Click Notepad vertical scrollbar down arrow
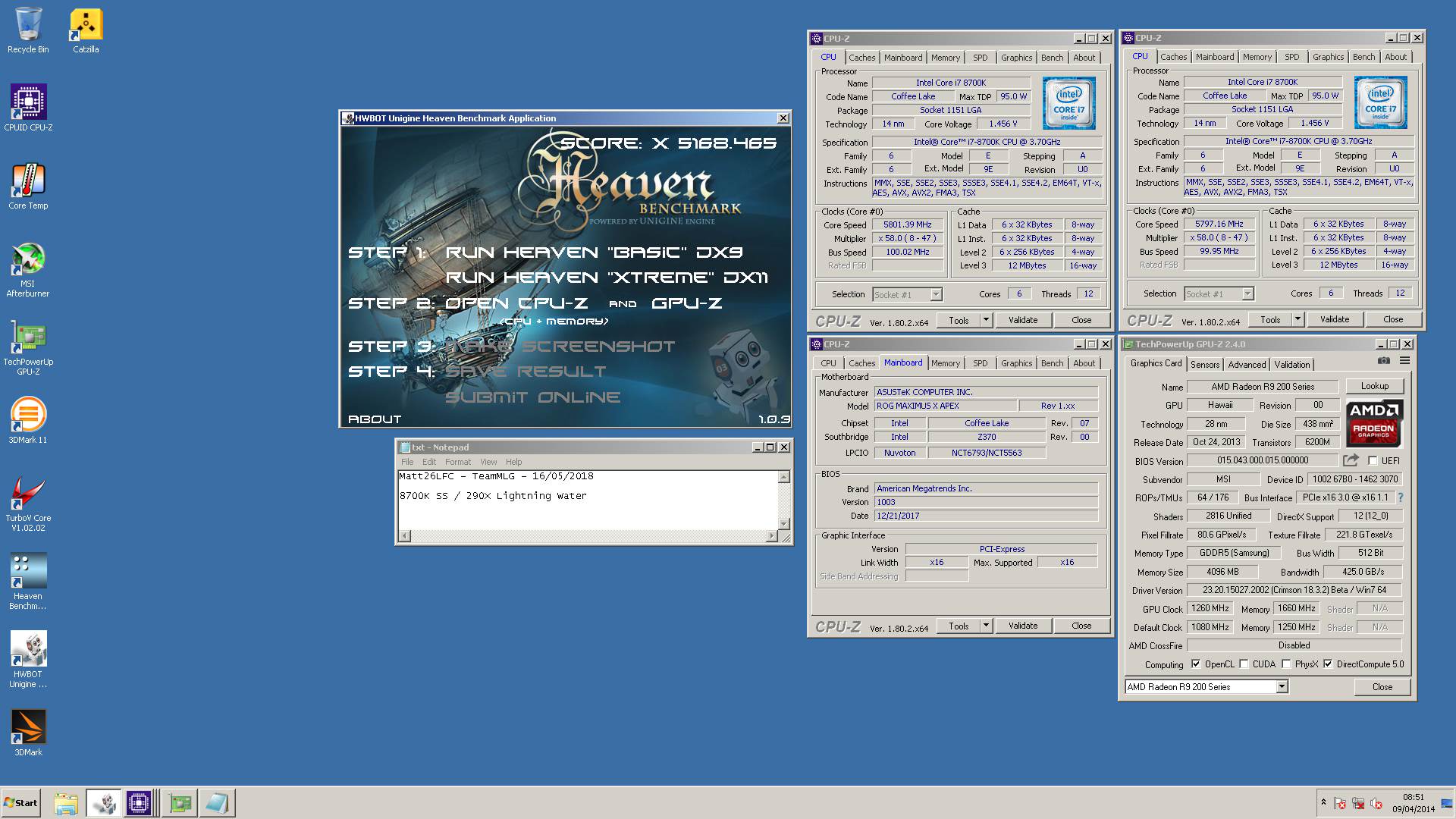 pos(784,524)
